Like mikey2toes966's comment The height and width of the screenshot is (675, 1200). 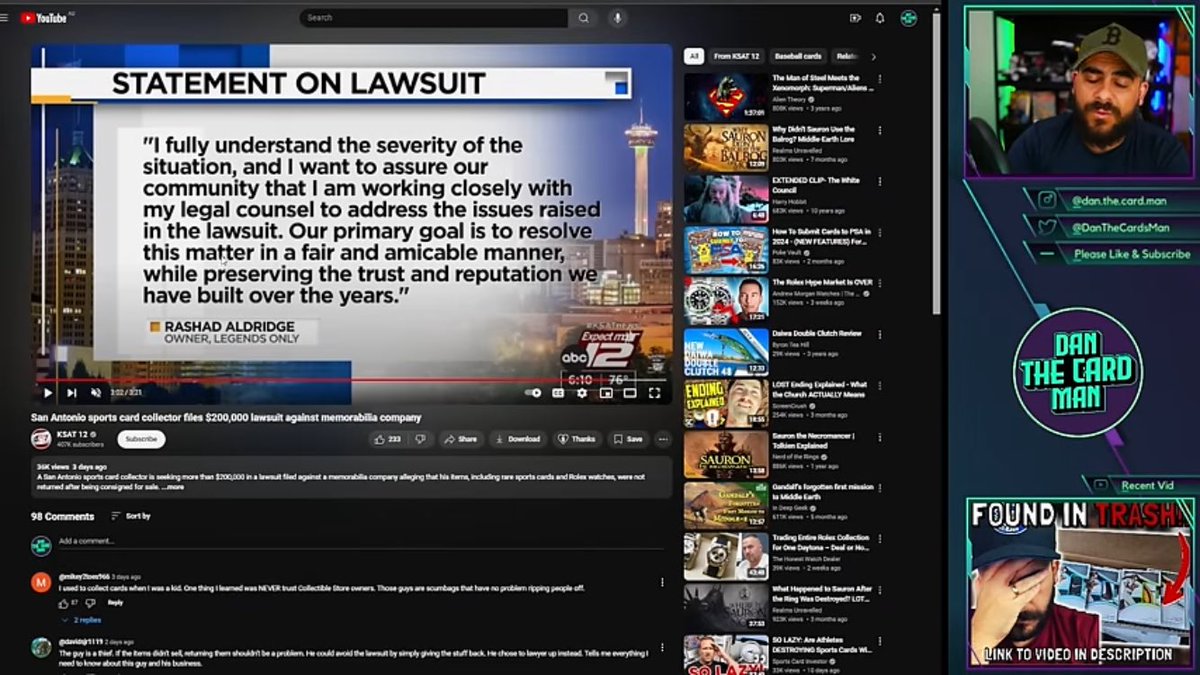(63, 603)
